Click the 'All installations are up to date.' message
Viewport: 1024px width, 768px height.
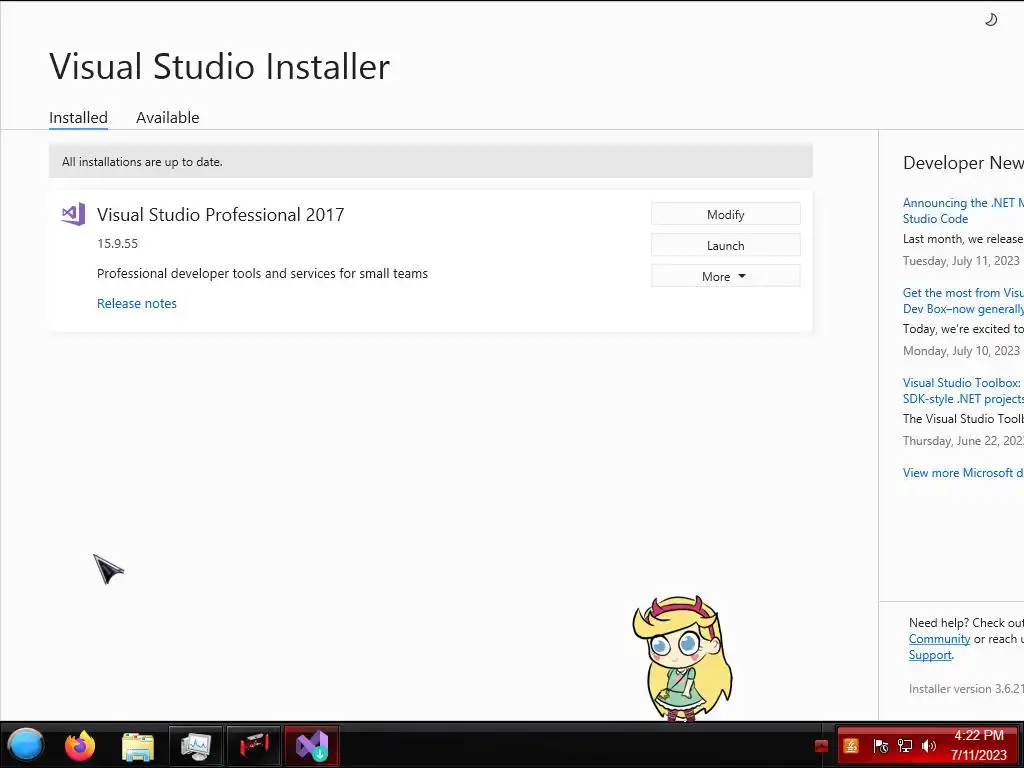(x=142, y=161)
